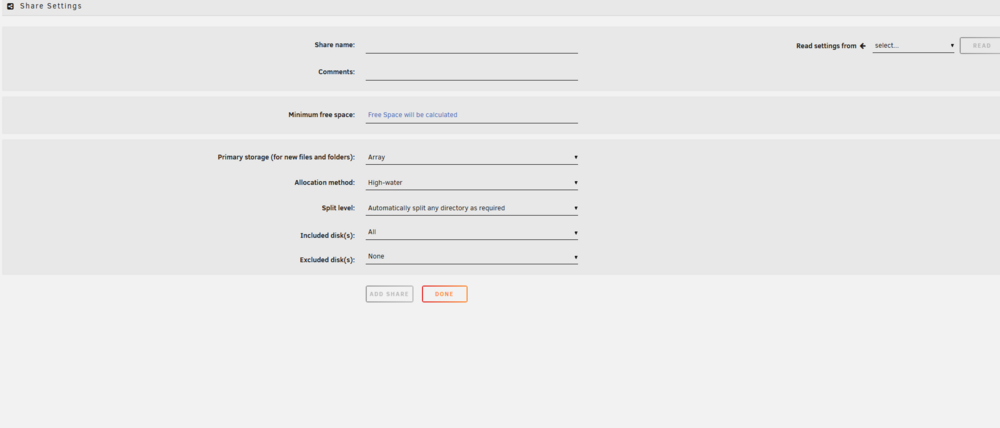Click the Share Settings header icon

pos(10,6)
